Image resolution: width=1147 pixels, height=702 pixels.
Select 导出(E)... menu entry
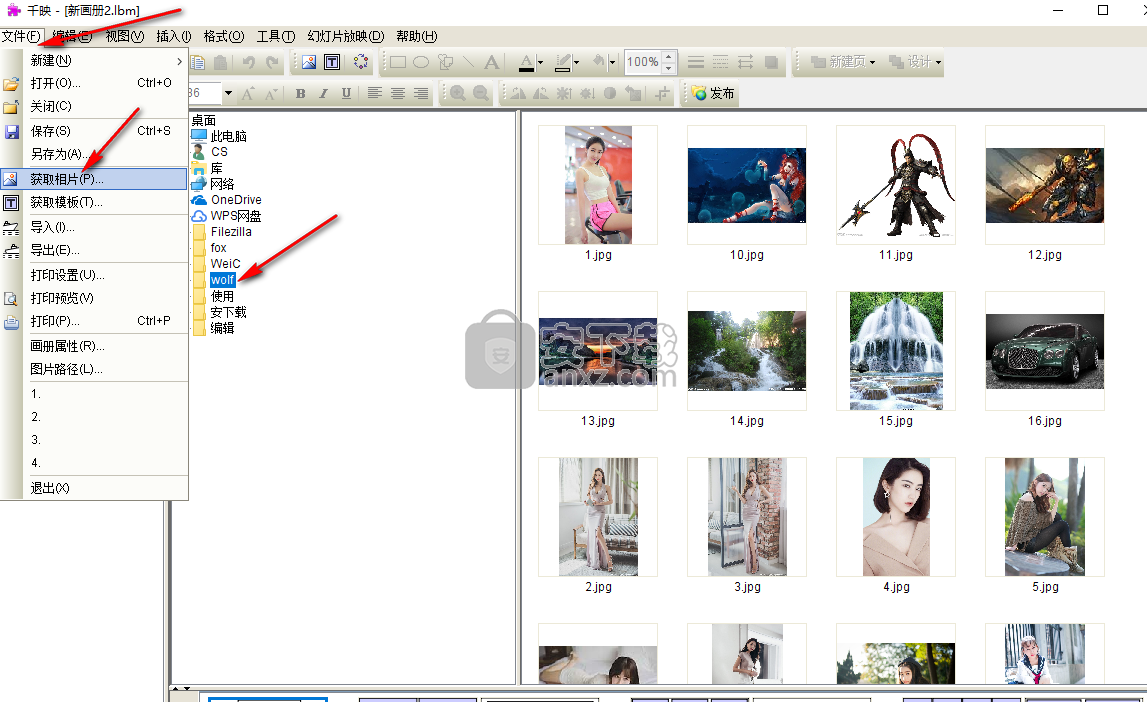coord(94,250)
